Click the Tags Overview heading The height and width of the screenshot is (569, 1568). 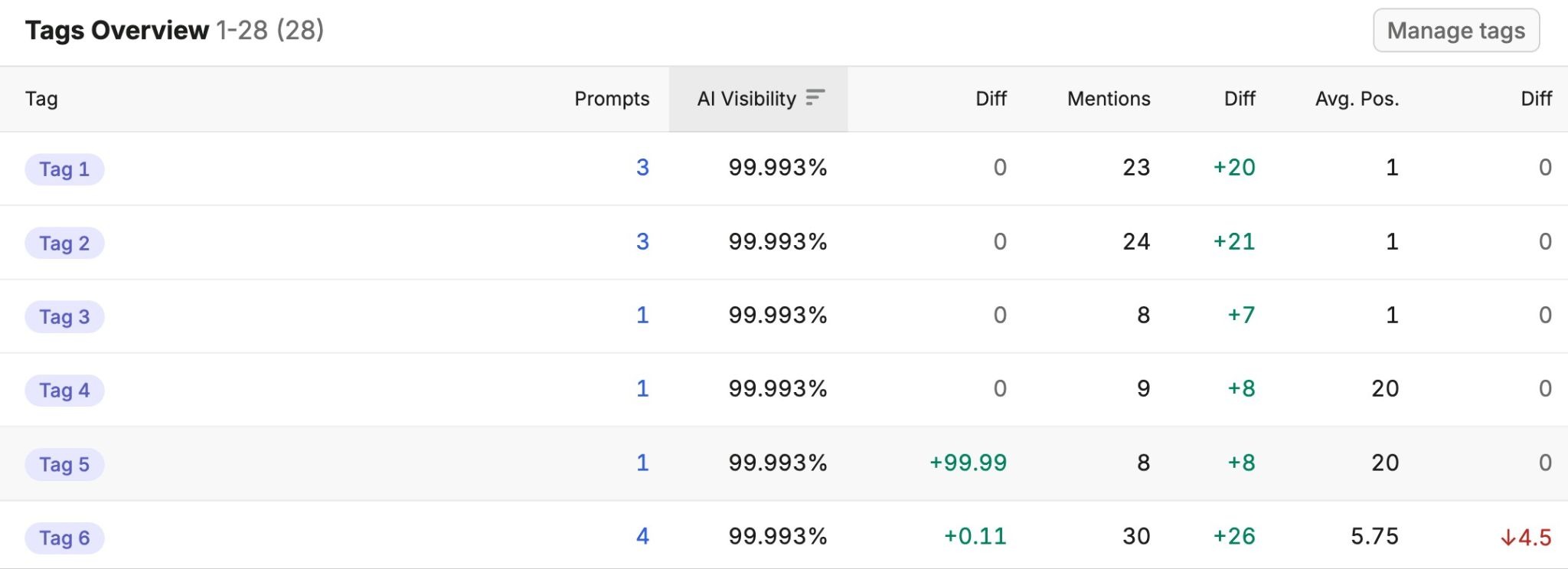116,31
